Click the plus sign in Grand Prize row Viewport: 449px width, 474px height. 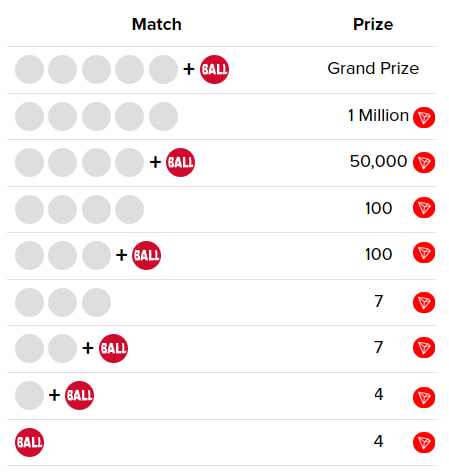click(189, 69)
